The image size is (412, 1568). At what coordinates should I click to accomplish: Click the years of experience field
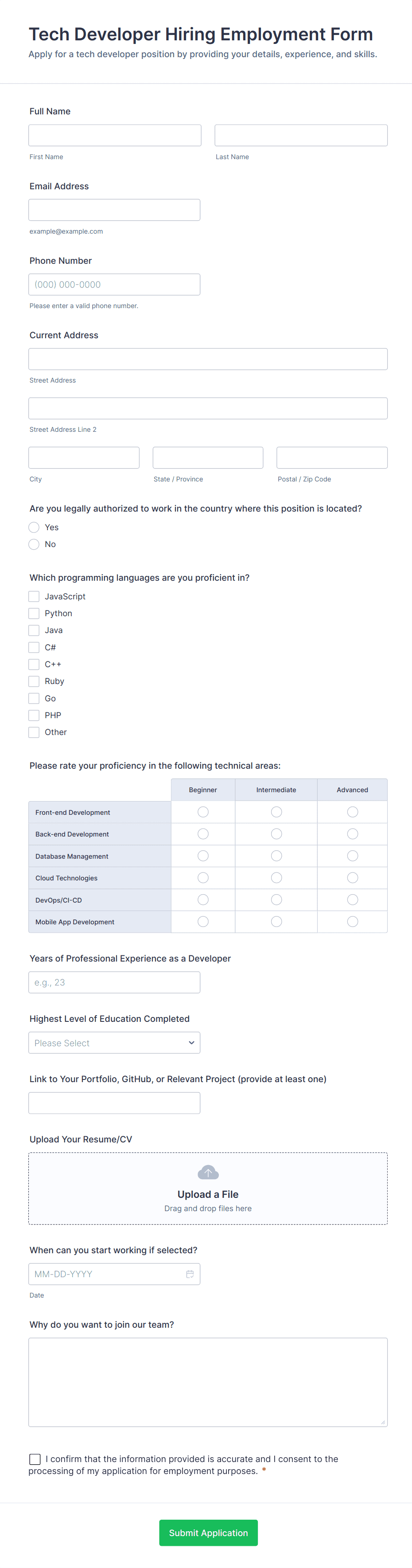(114, 982)
